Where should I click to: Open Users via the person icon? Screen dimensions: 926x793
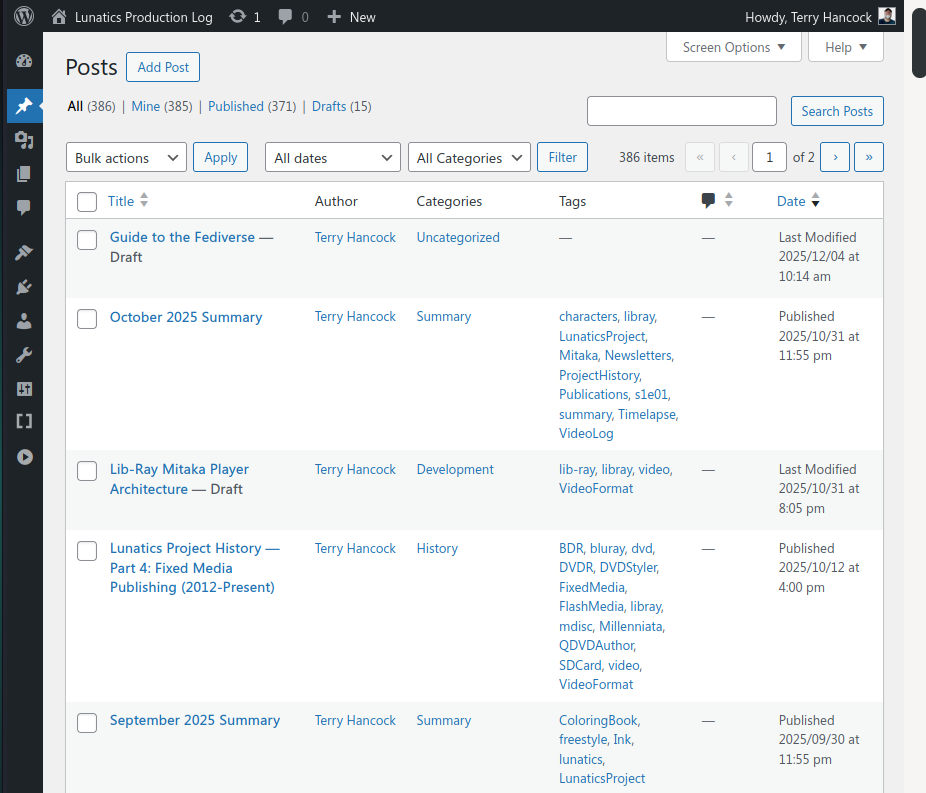click(x=24, y=321)
